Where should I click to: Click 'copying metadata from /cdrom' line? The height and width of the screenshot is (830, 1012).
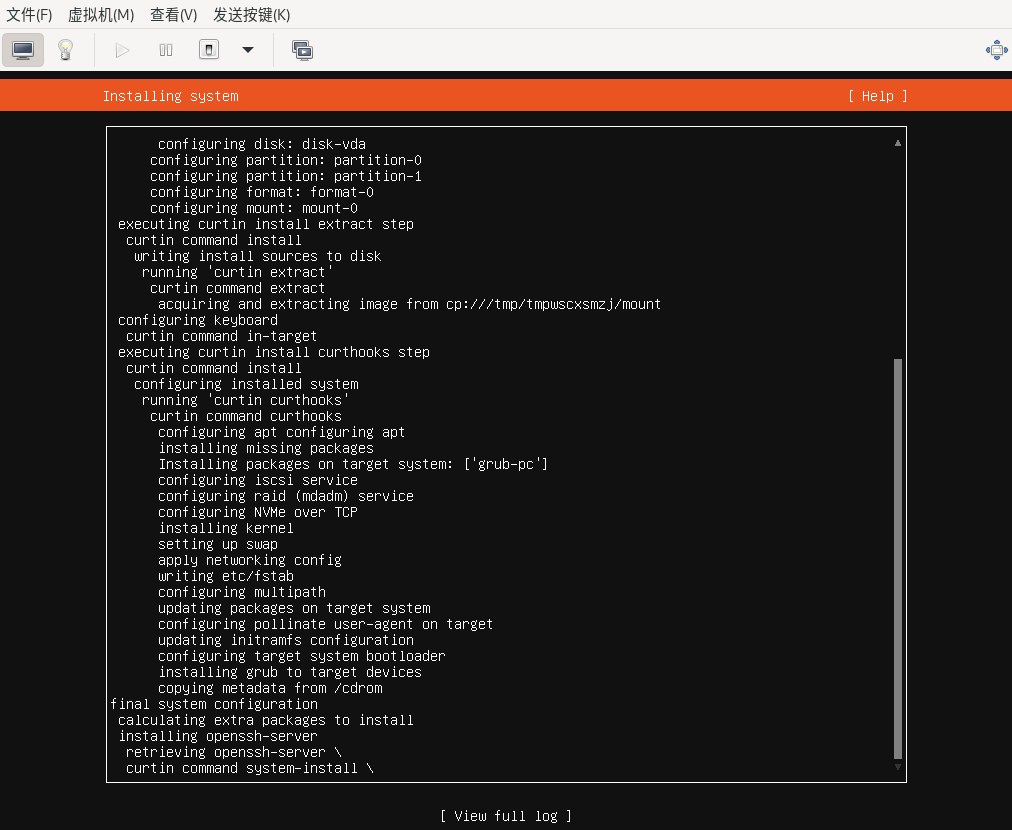tap(270, 688)
